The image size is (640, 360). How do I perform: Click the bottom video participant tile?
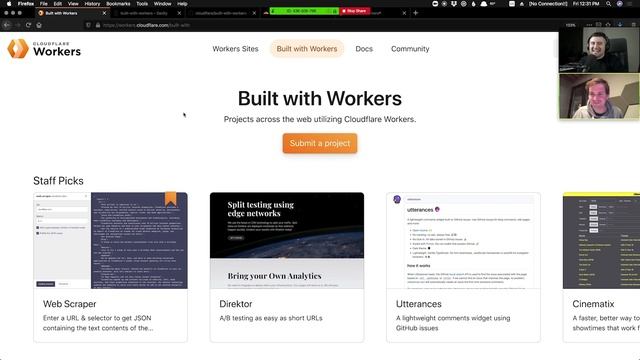[599, 96]
